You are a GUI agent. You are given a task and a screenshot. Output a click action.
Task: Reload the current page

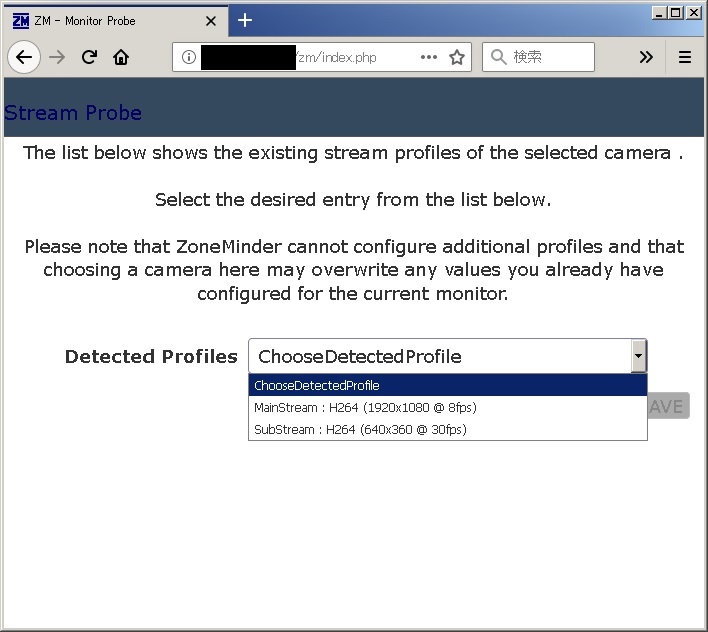pyautogui.click(x=89, y=57)
